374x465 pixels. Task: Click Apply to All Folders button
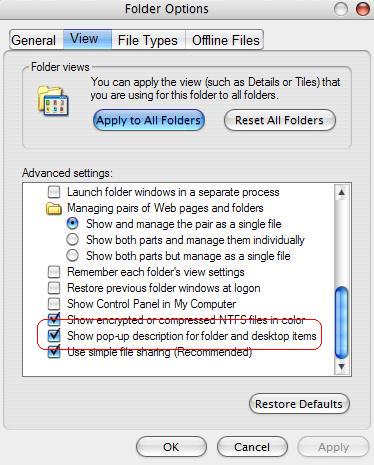149,120
